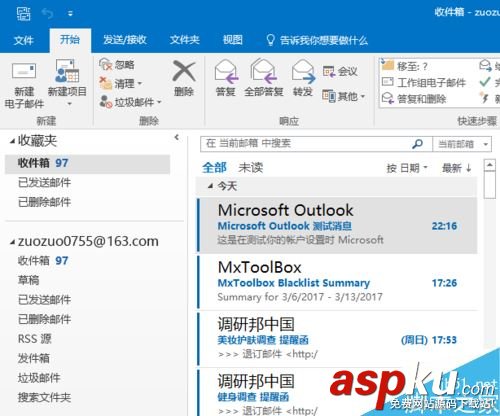Show 全部 (All) messages filter
Image resolution: width=500 pixels, height=416 pixels.
coord(214,168)
